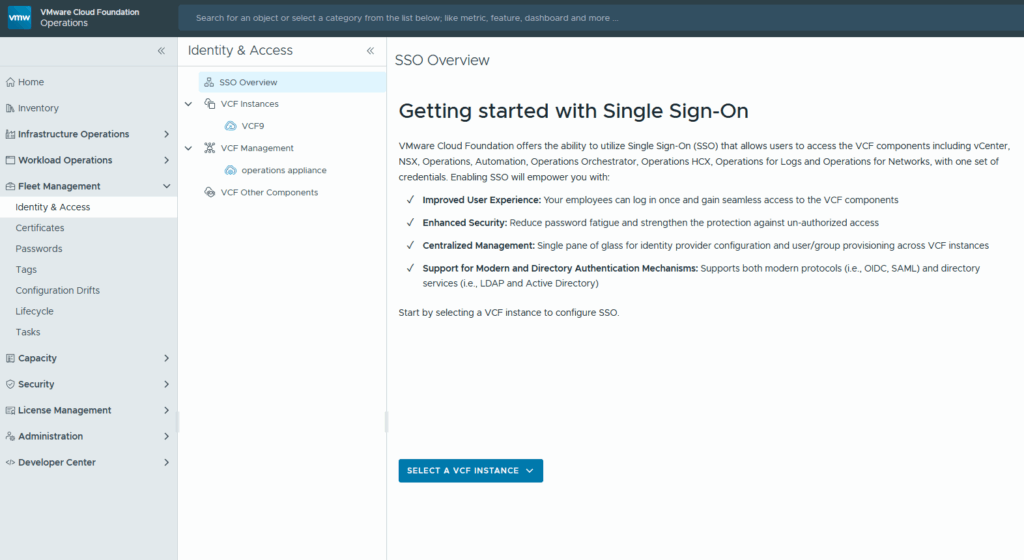Click the Security shield icon
The width and height of the screenshot is (1024, 560).
pos(10,384)
